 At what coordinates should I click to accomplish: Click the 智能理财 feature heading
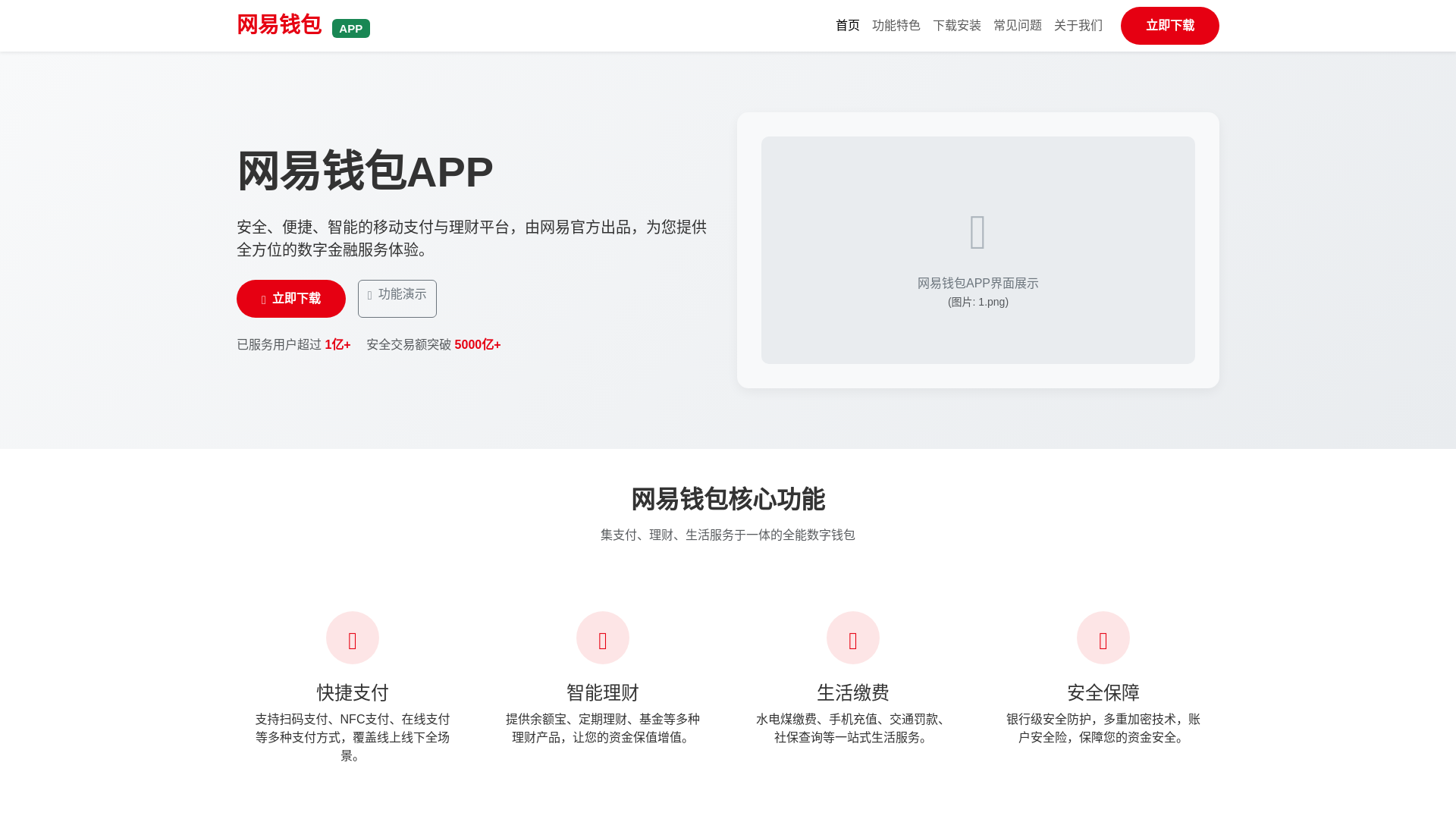tap(603, 692)
